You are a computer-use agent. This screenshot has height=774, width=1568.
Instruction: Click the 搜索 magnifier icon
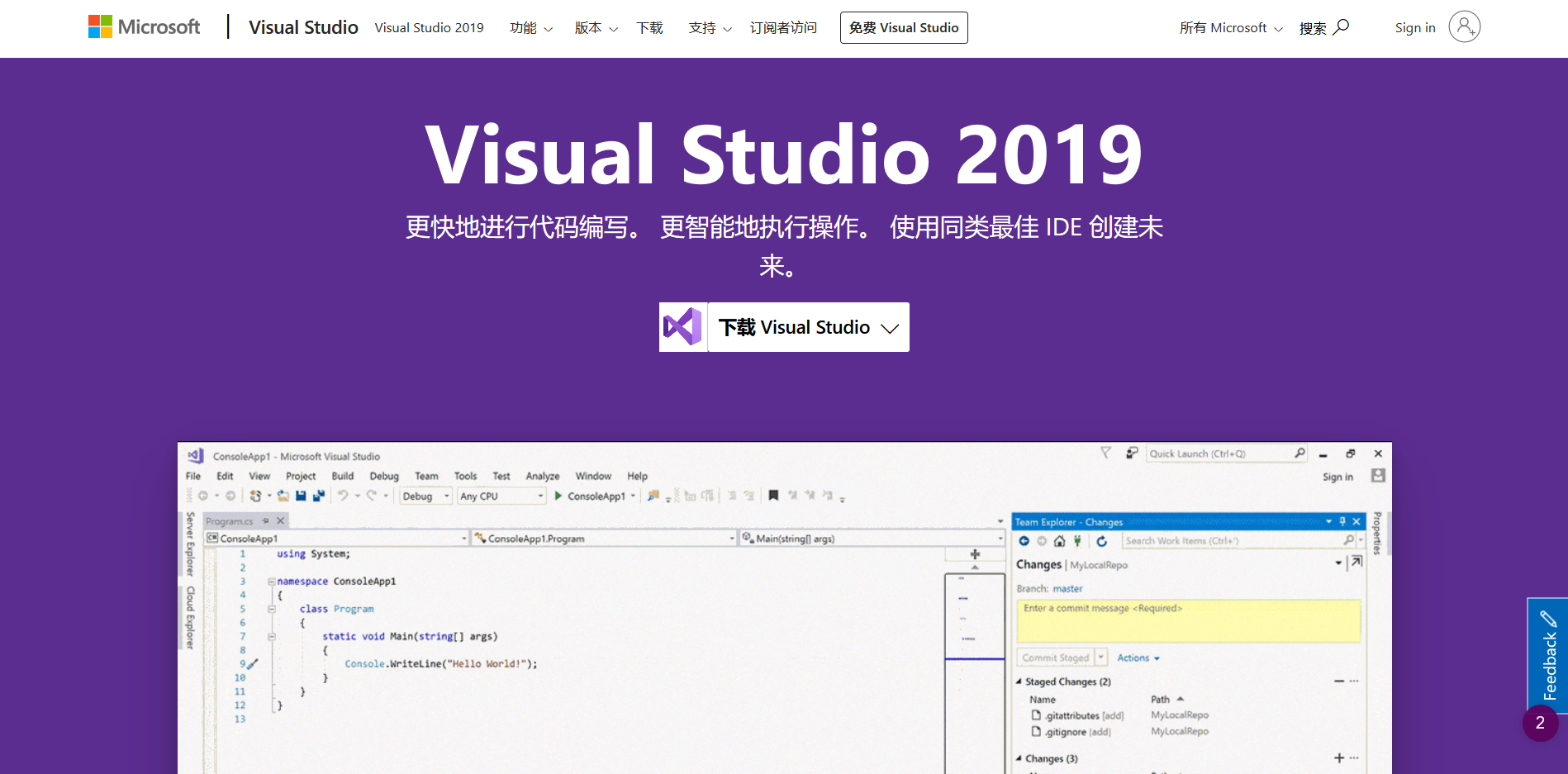(x=1342, y=27)
